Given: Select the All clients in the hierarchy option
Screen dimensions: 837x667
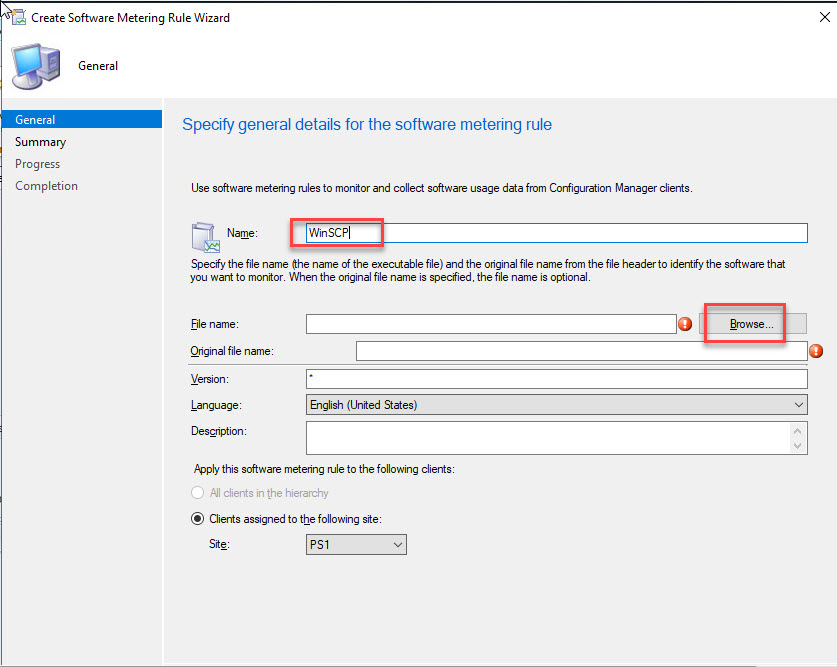Looking at the screenshot, I should point(197,493).
